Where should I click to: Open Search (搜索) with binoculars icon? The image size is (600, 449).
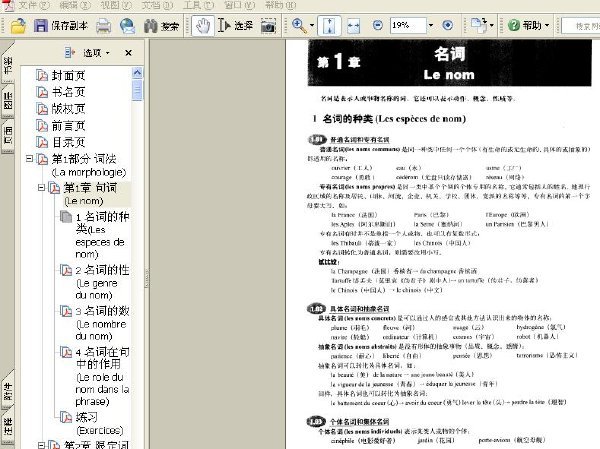click(161, 26)
